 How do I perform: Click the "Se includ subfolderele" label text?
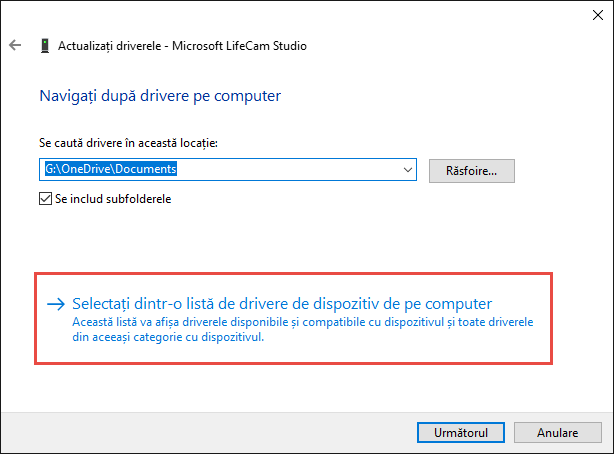(x=113, y=199)
